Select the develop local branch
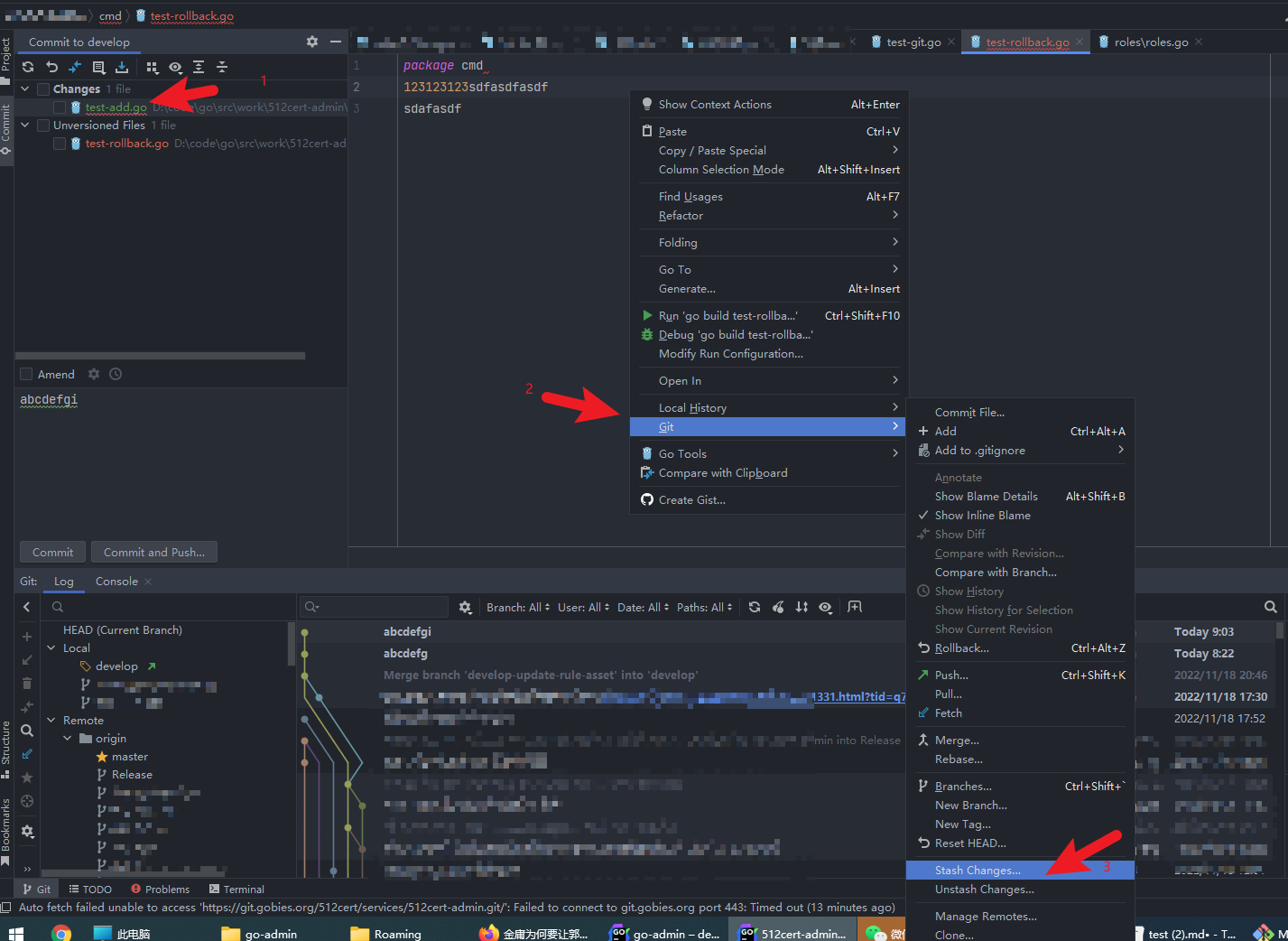Image resolution: width=1288 pixels, height=941 pixels. (x=116, y=666)
